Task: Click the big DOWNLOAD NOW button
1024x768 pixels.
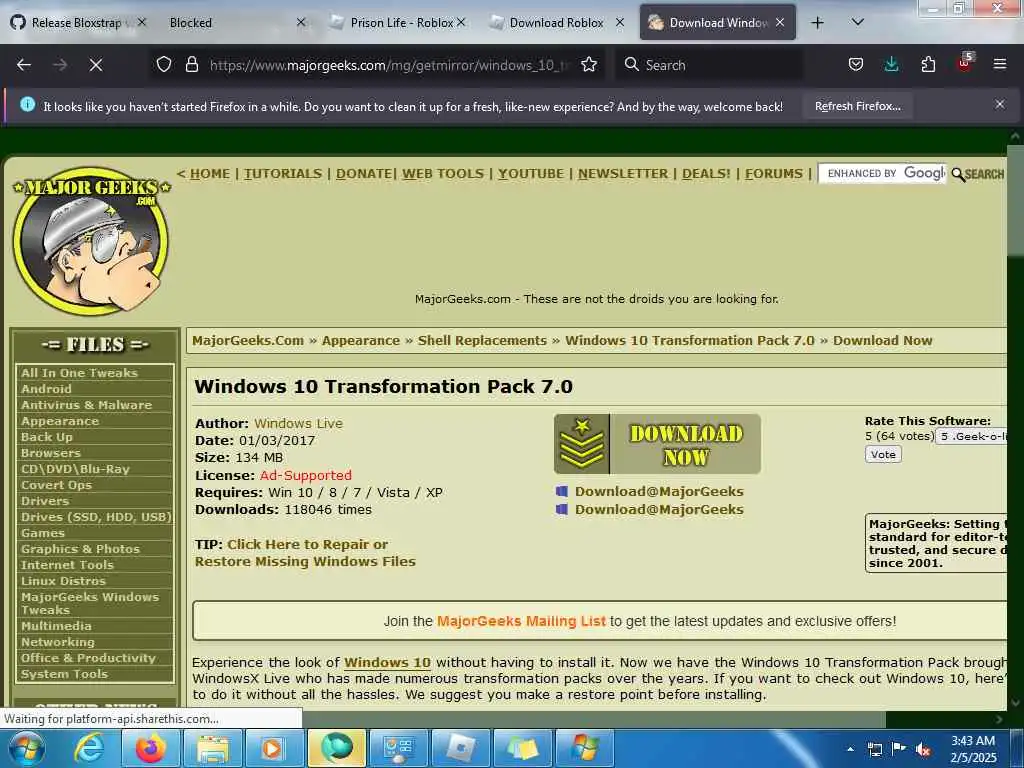Action: coord(657,444)
